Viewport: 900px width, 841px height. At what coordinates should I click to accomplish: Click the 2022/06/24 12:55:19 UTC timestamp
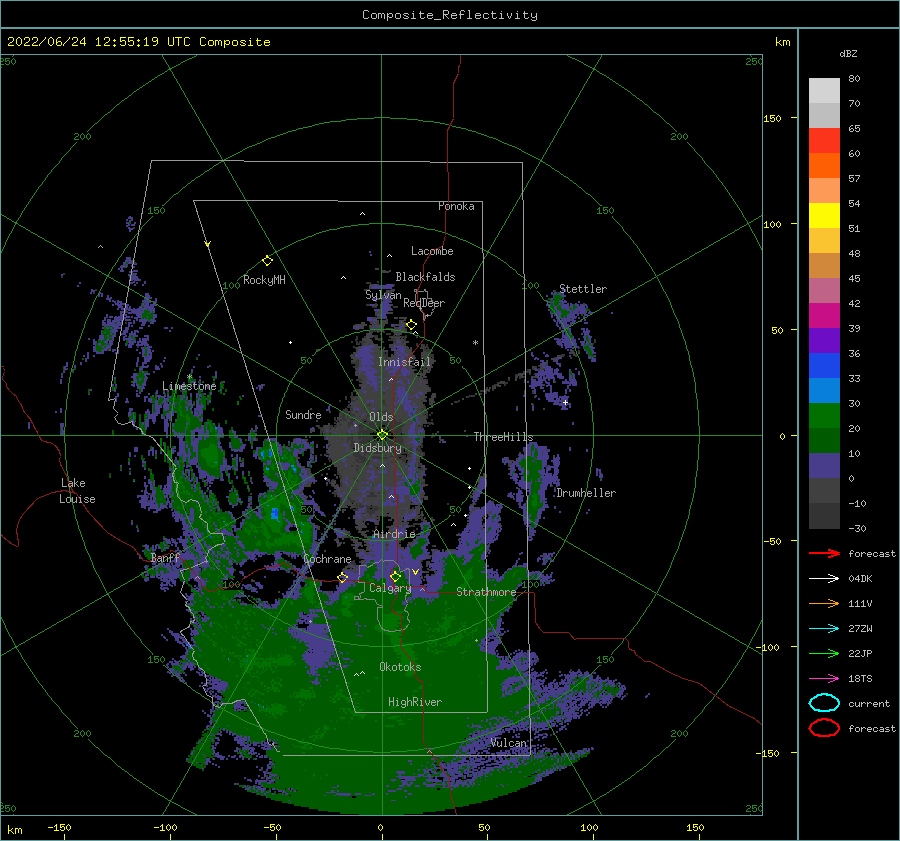point(99,42)
